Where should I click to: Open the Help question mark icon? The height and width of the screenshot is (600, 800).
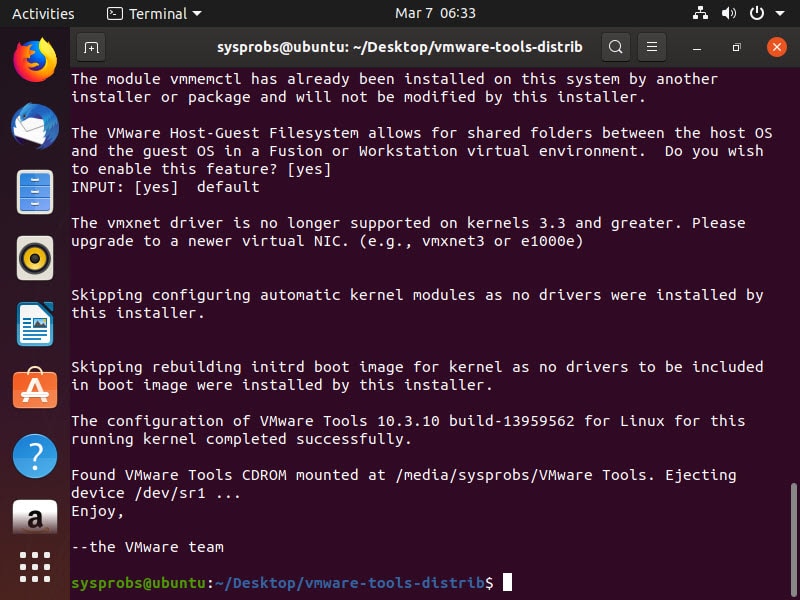(x=35, y=456)
